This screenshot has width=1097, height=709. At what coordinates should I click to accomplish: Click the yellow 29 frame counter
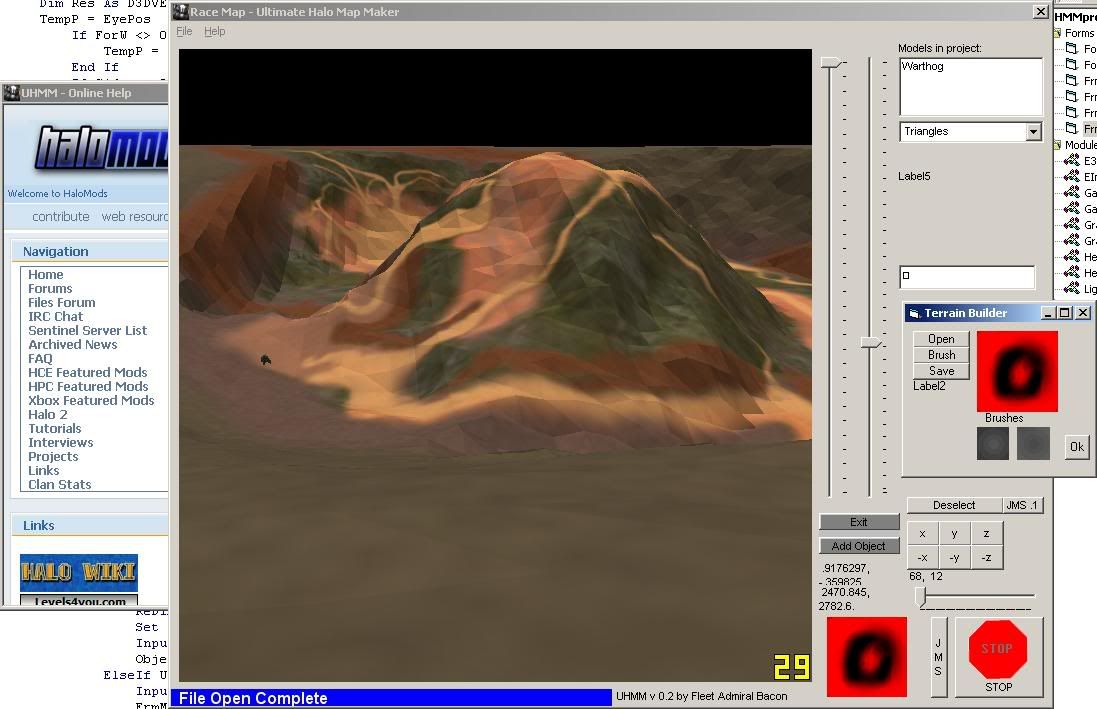tap(791, 667)
